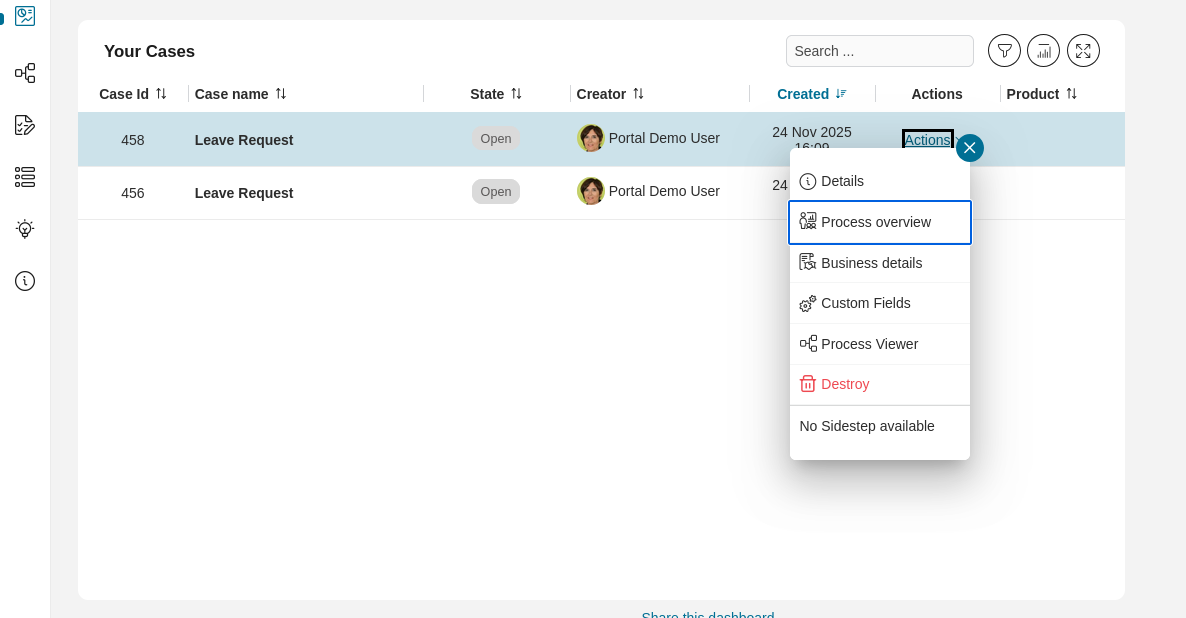The image size is (1186, 618).
Task: Toggle sorting on the Case Id column
Action: tap(161, 93)
